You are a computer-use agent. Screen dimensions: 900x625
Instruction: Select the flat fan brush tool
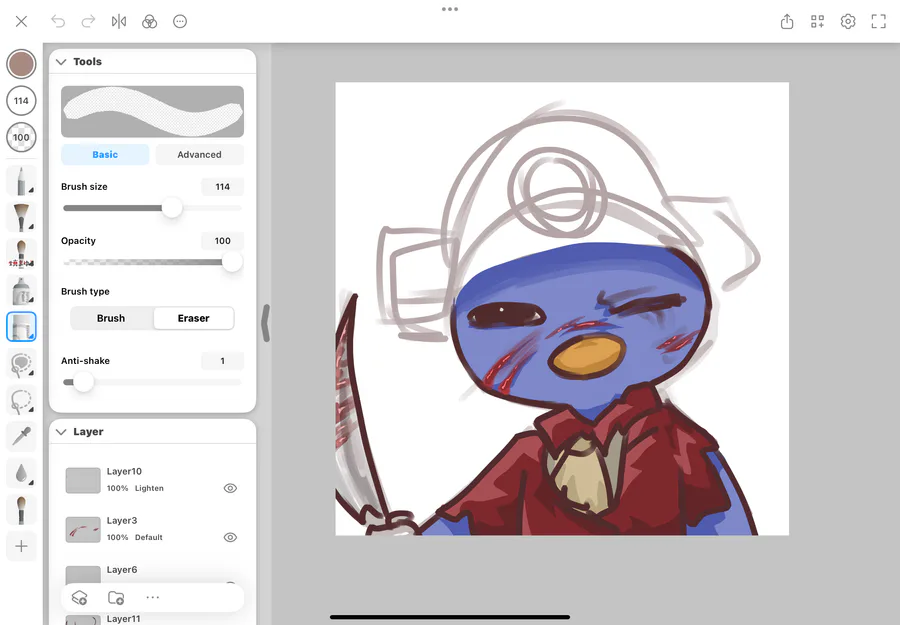pos(21,217)
